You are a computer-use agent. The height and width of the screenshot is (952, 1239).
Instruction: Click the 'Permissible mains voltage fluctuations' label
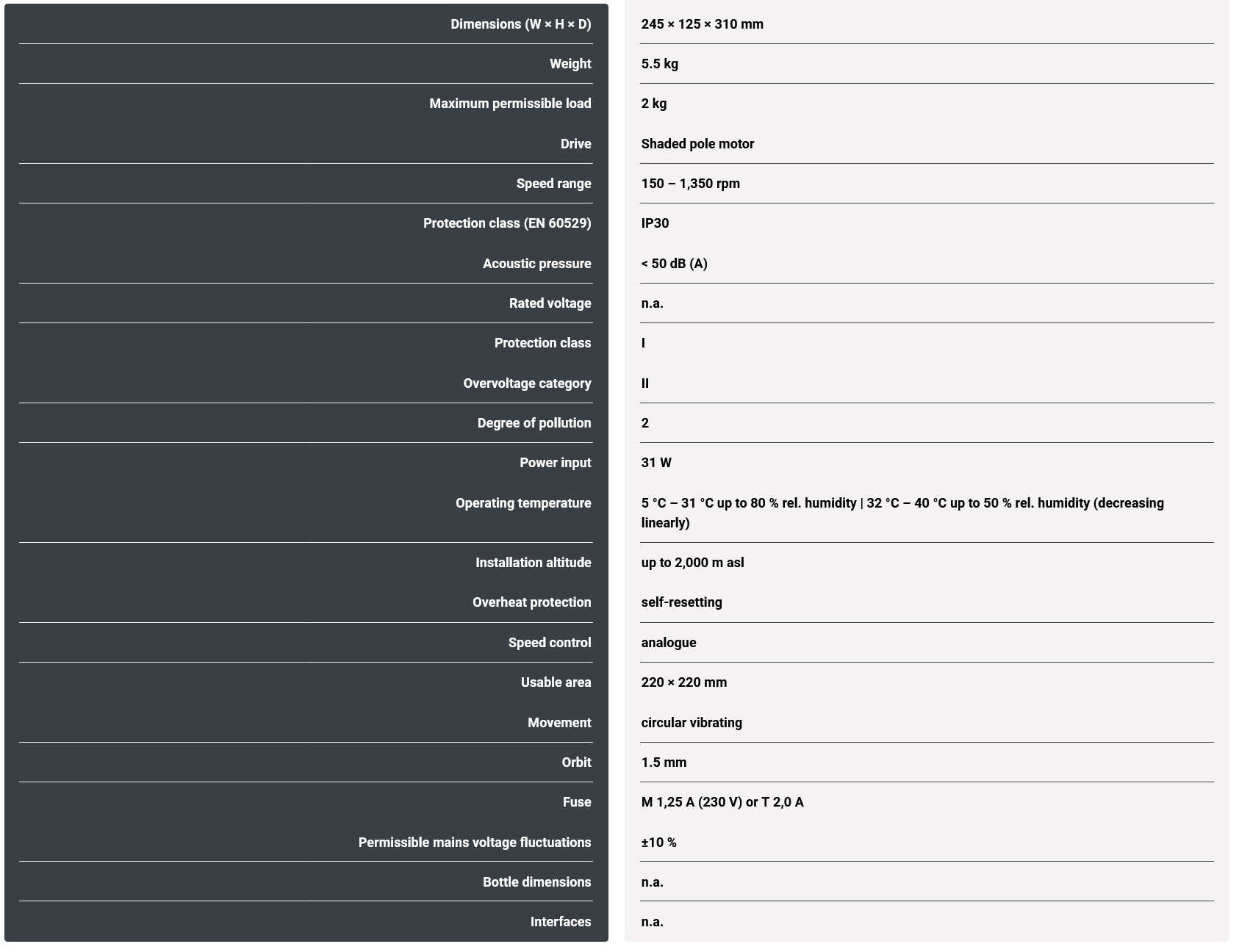(x=475, y=843)
